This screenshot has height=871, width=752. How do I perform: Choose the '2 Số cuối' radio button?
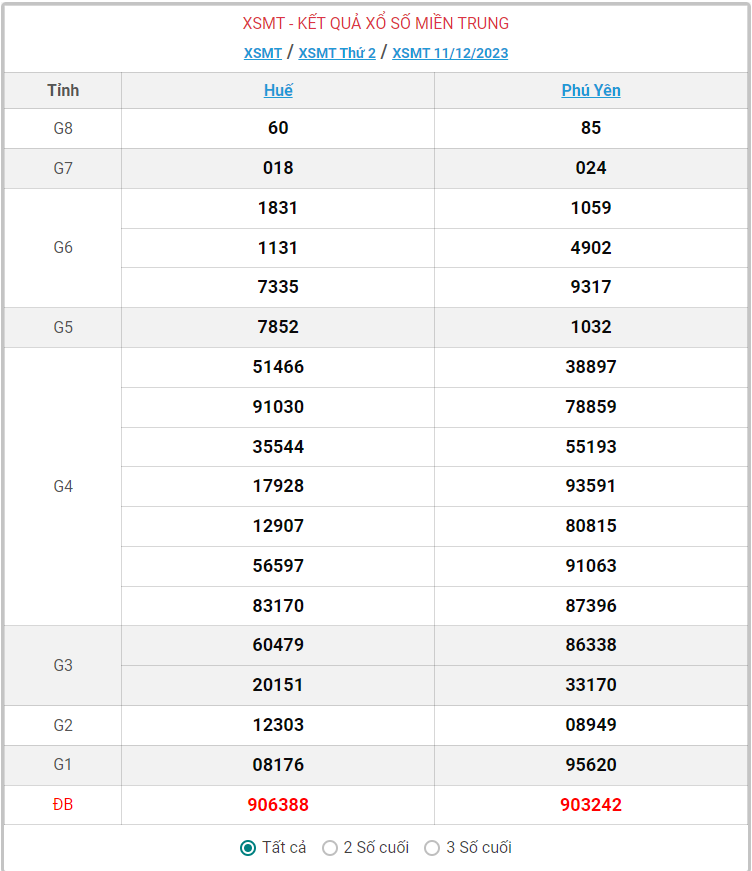coord(330,848)
